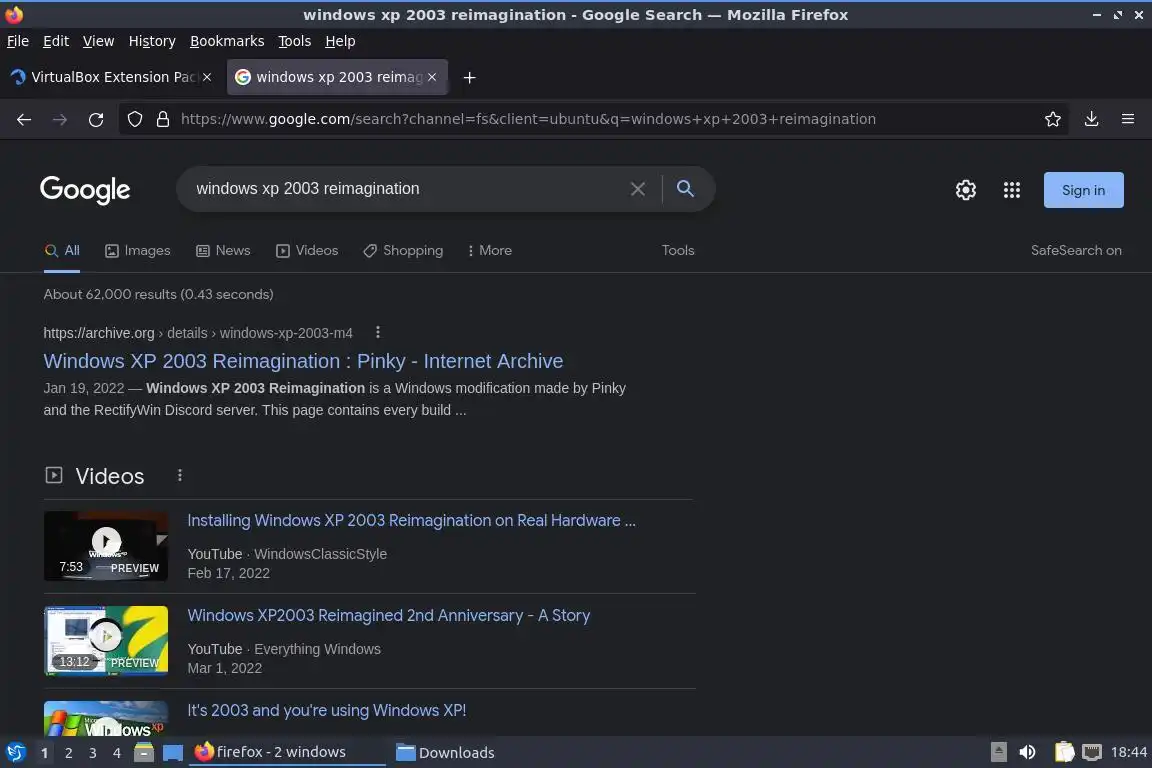
Task: Open SafeSearch on settings
Action: [x=1076, y=251]
